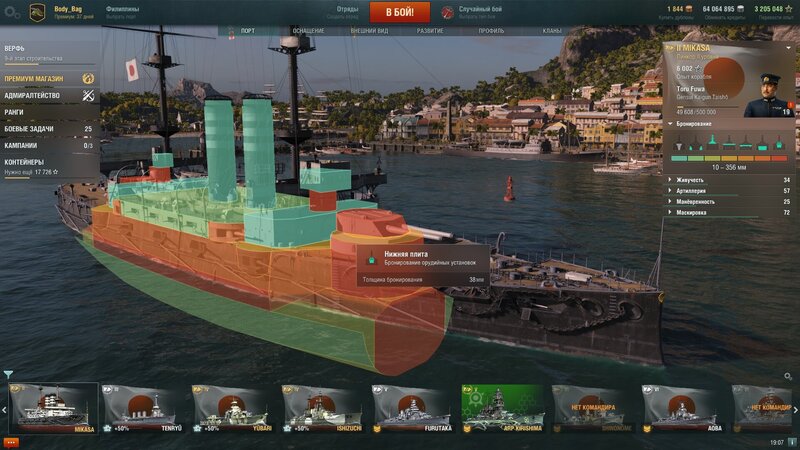The width and height of the screenshot is (800, 450).
Task: Open the Верфь shipyard entry
Action: click(49, 54)
